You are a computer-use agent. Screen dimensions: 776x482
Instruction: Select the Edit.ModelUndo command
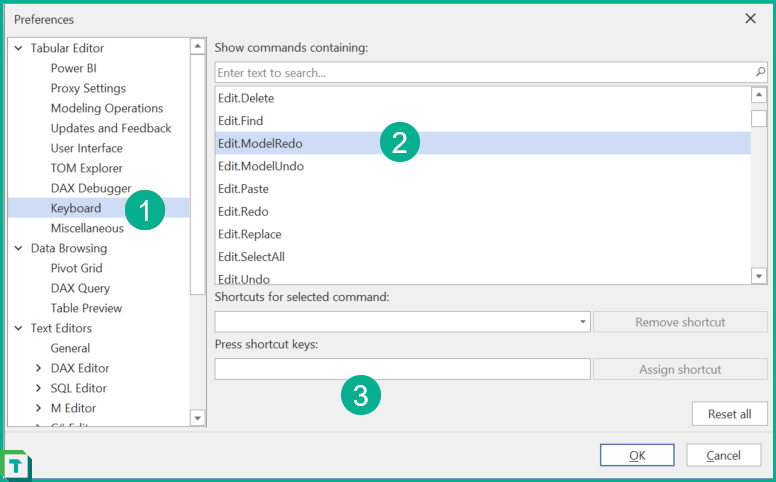coord(261,166)
